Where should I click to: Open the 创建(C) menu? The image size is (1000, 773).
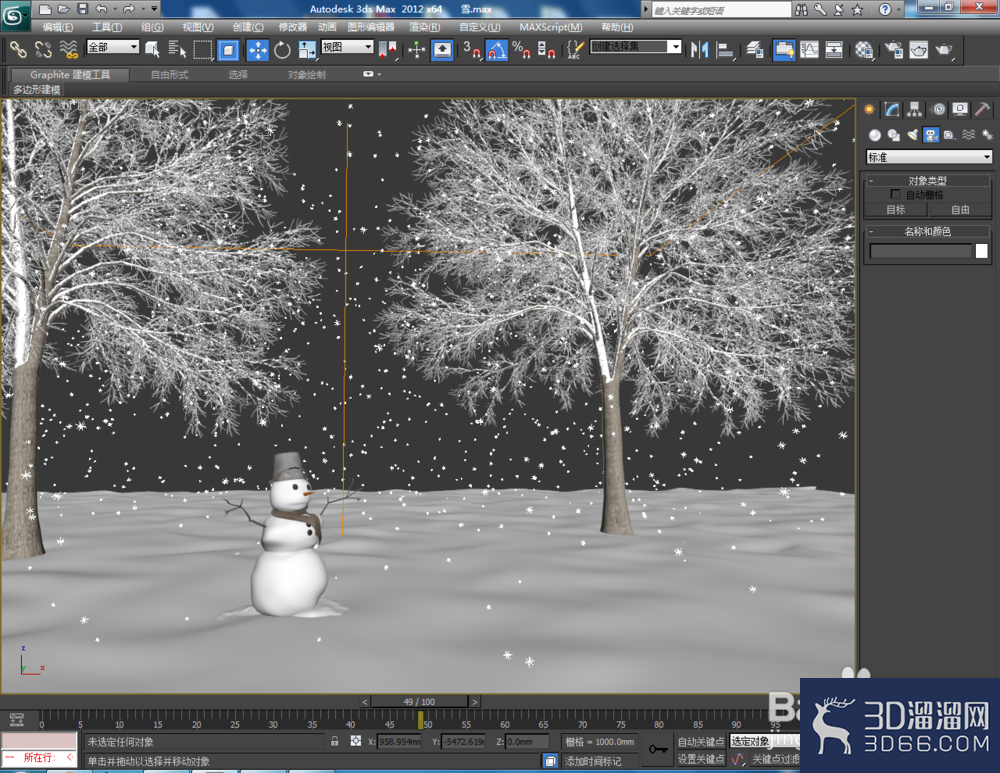(247, 27)
